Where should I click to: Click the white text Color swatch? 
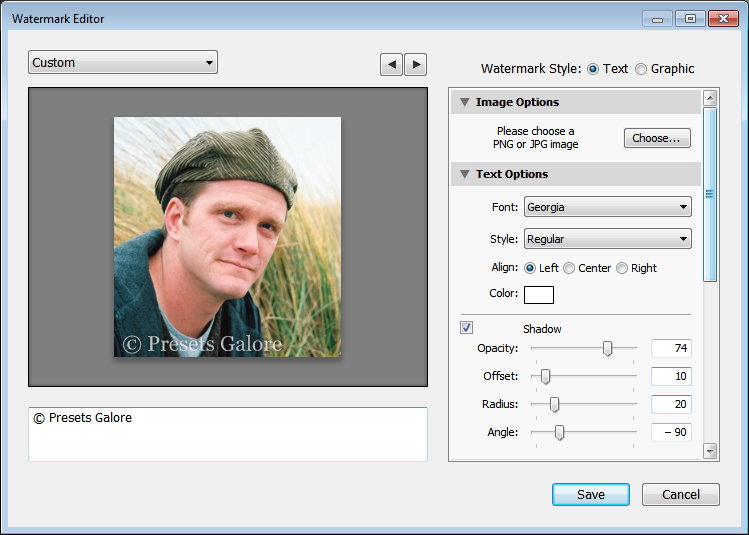(539, 294)
